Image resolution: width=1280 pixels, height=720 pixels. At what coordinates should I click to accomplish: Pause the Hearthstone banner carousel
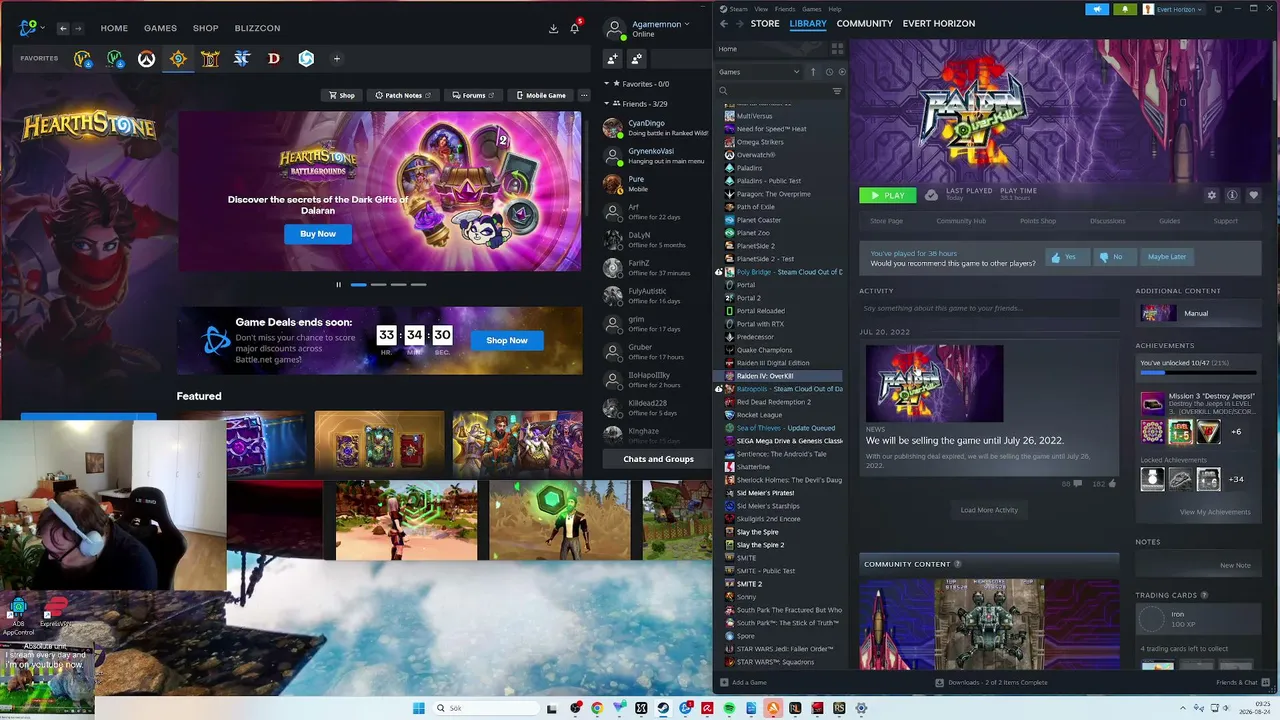(x=338, y=285)
